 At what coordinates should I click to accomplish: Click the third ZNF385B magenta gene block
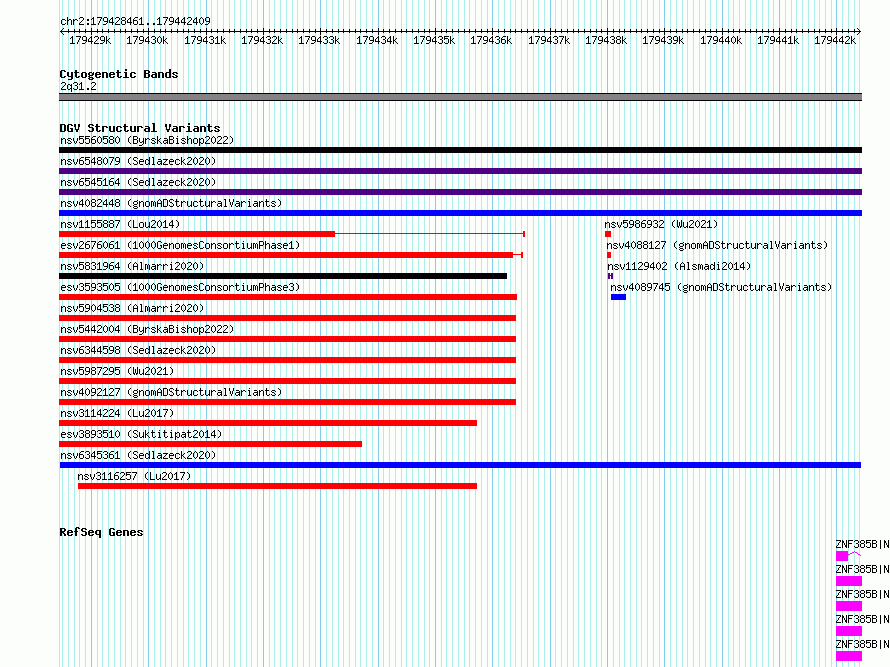pyautogui.click(x=849, y=606)
